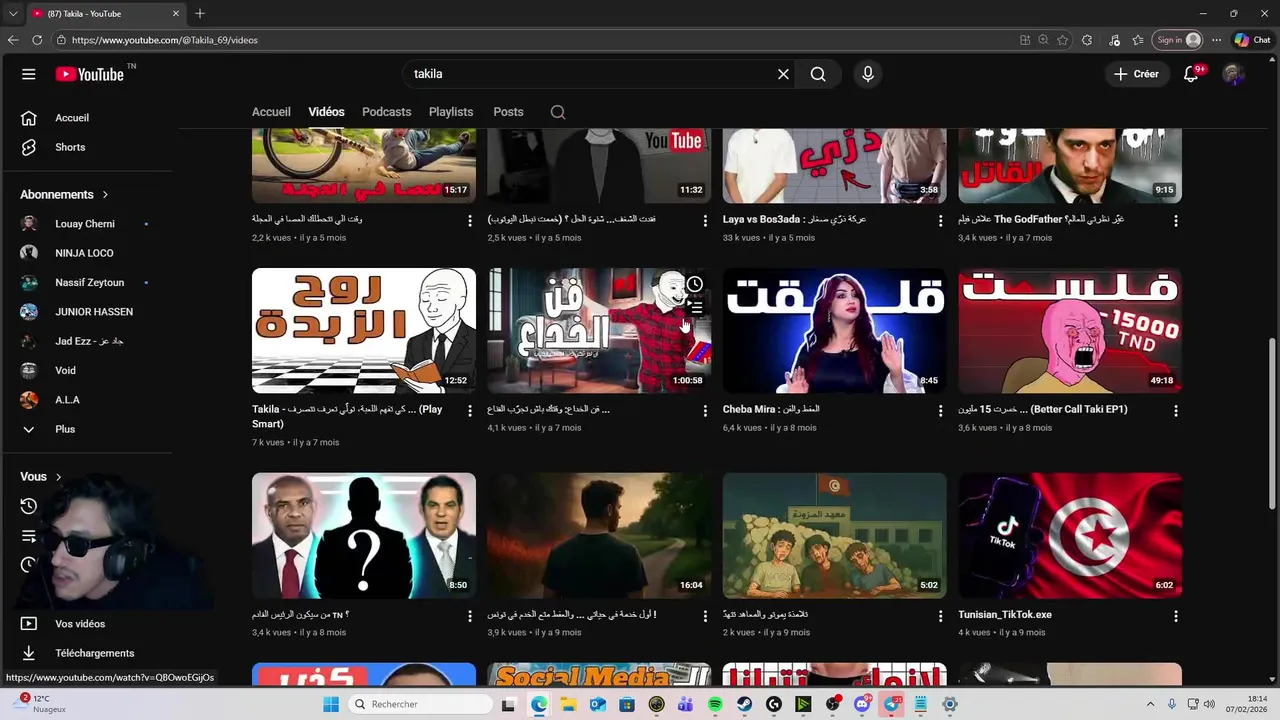Viewport: 1280px width, 720px height.
Task: Open the 49:18 pink character thumbnail
Action: (x=1070, y=331)
